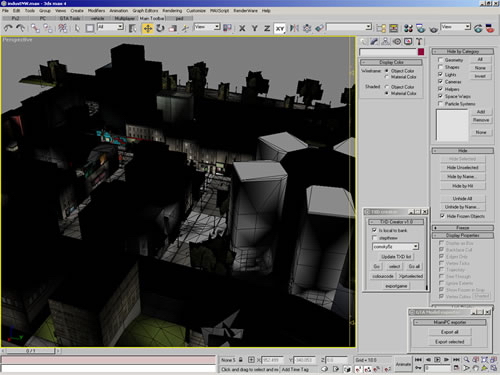500x375 pixels.
Task: Untick the Cameras hide category checkbox
Action: (x=440, y=81)
